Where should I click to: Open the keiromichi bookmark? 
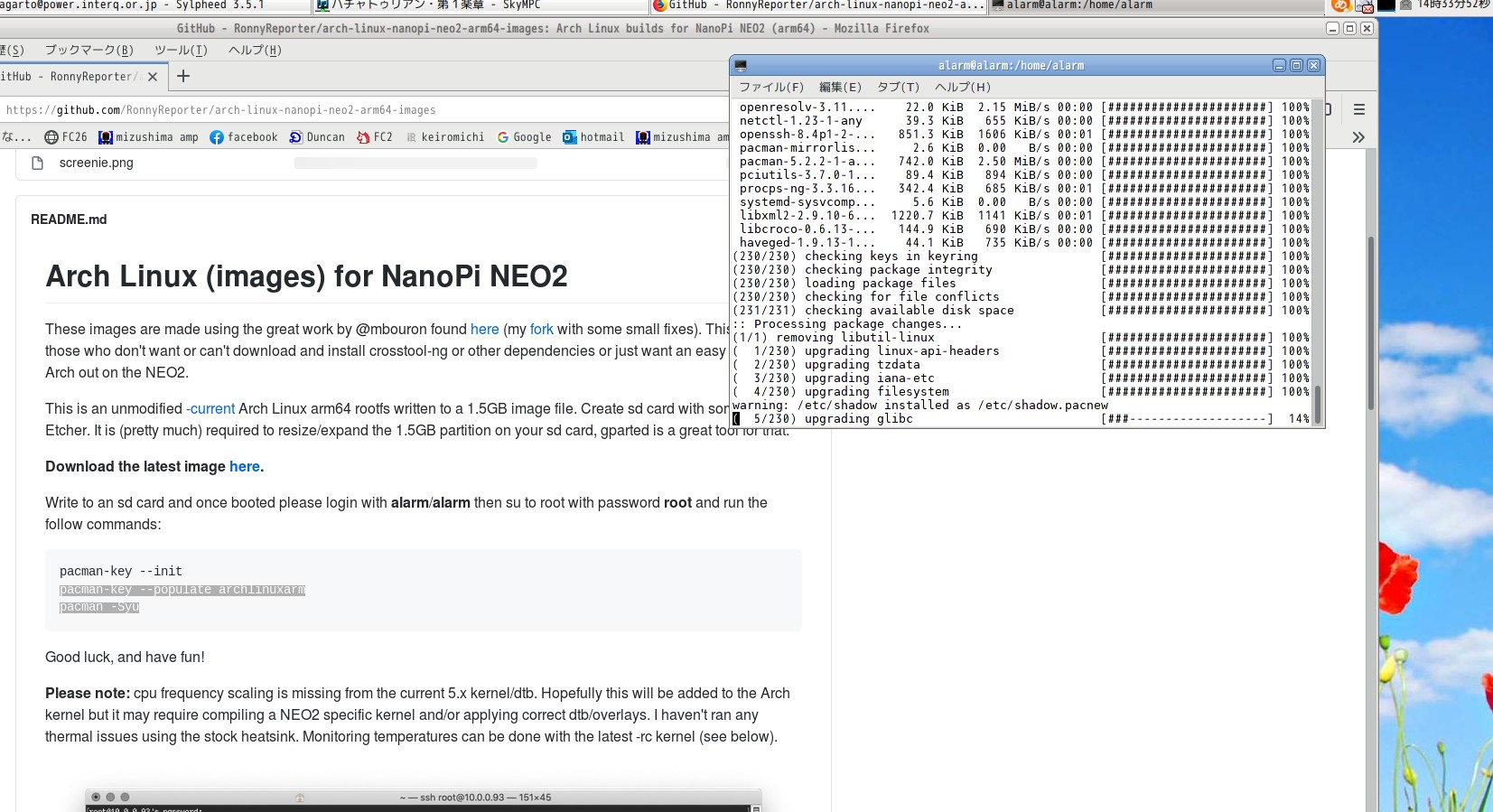pos(444,137)
